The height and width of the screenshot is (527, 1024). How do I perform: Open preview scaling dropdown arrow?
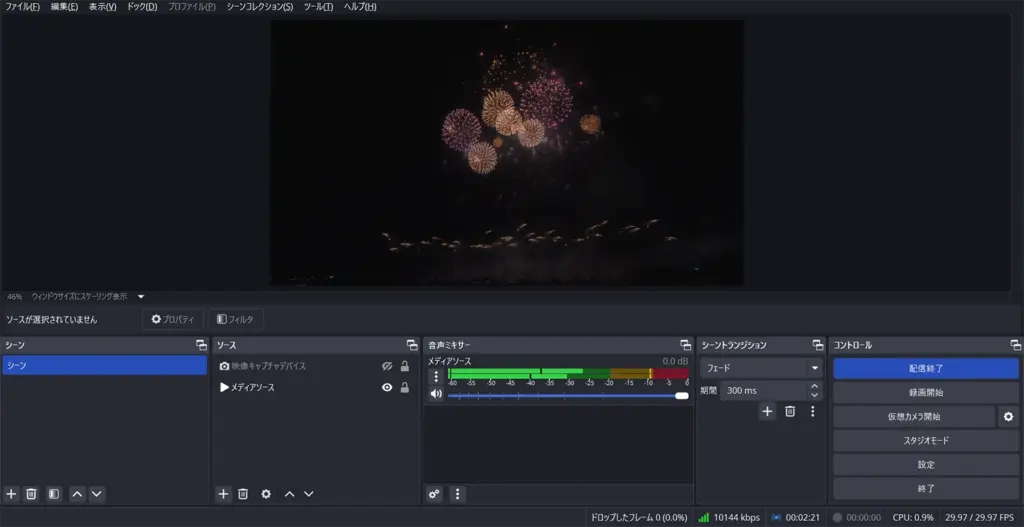click(141, 297)
